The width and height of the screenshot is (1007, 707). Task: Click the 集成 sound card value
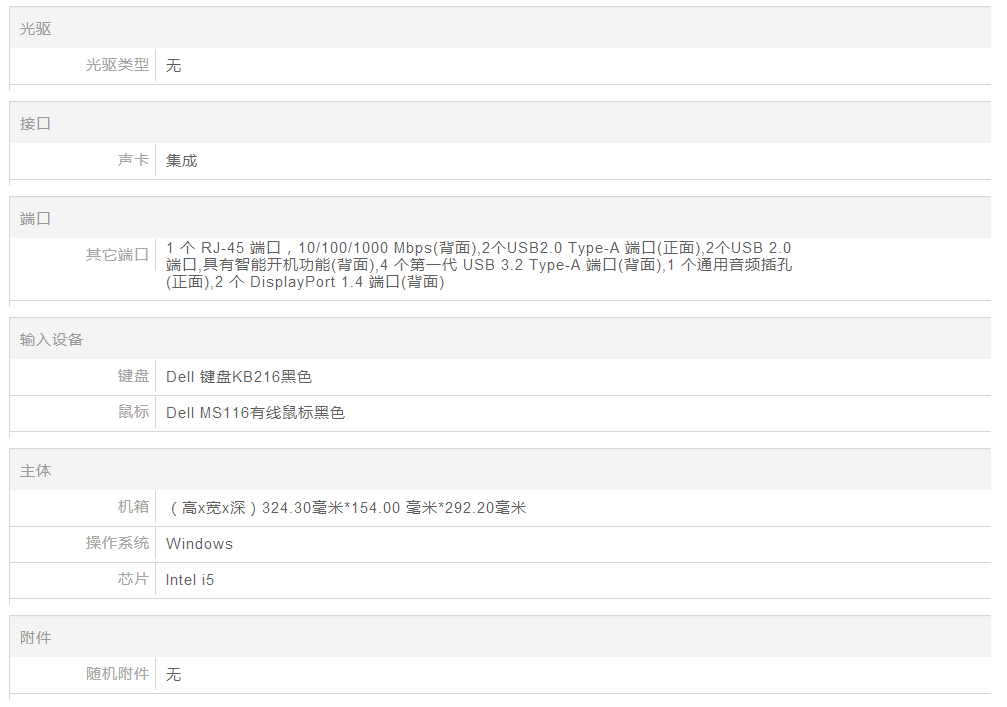point(182,160)
